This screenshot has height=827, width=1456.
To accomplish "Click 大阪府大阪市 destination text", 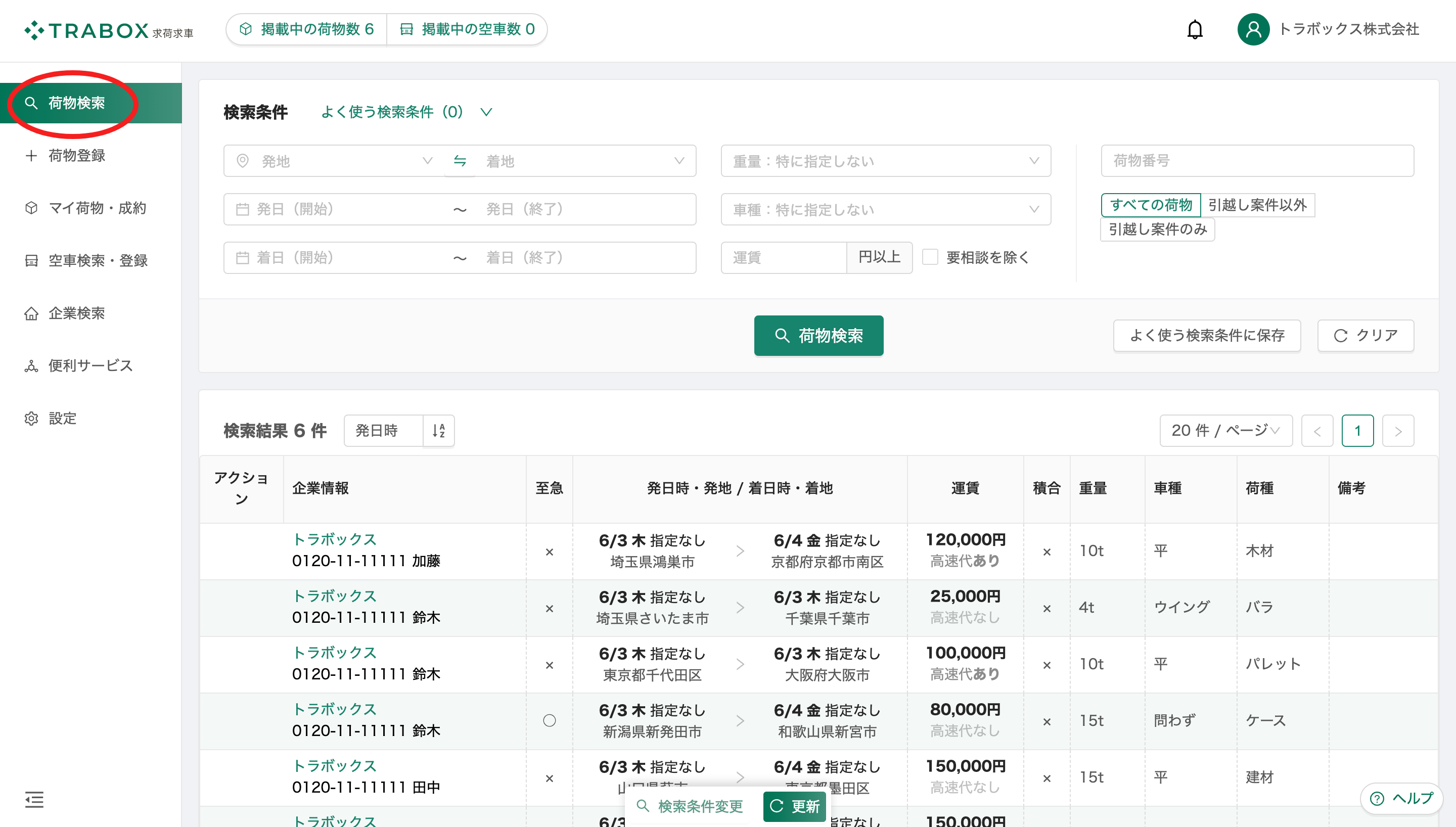I will pyautogui.click(x=827, y=675).
